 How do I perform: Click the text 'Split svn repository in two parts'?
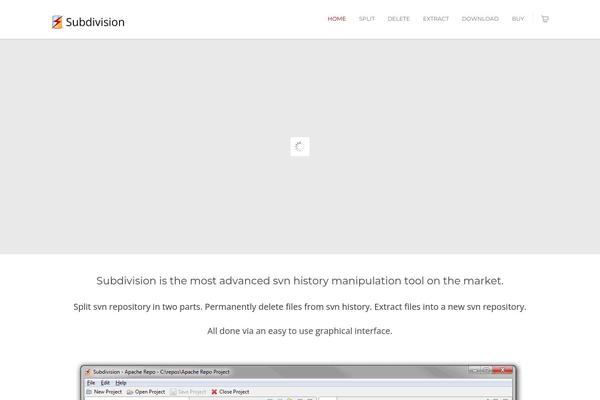pyautogui.click(x=137, y=307)
